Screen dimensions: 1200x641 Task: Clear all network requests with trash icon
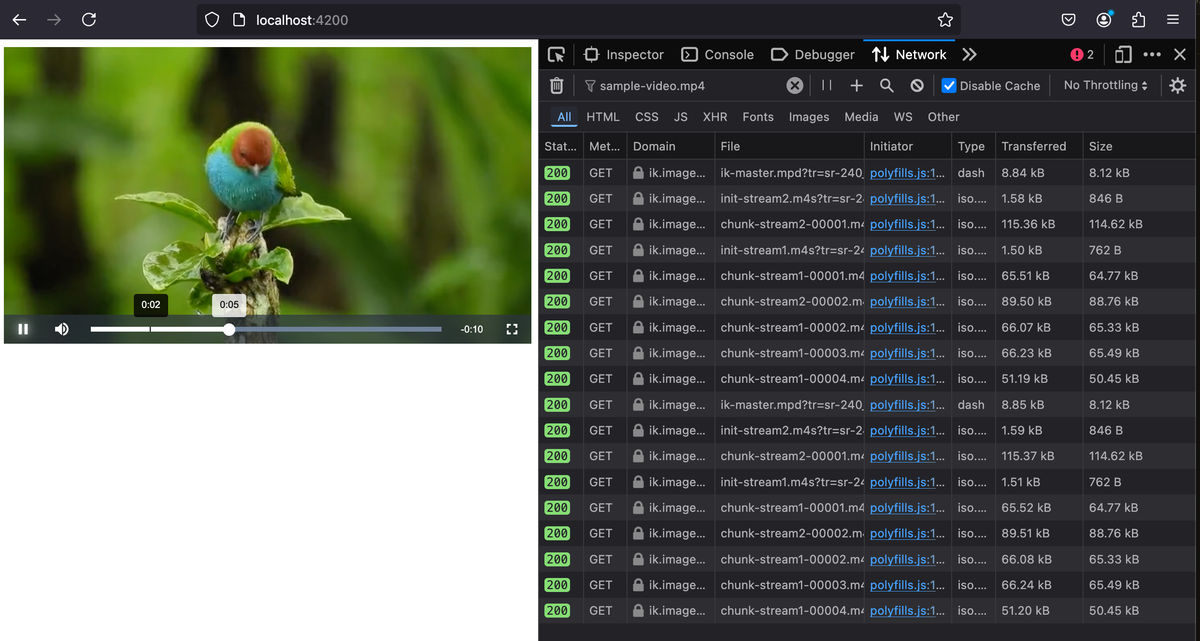[557, 85]
